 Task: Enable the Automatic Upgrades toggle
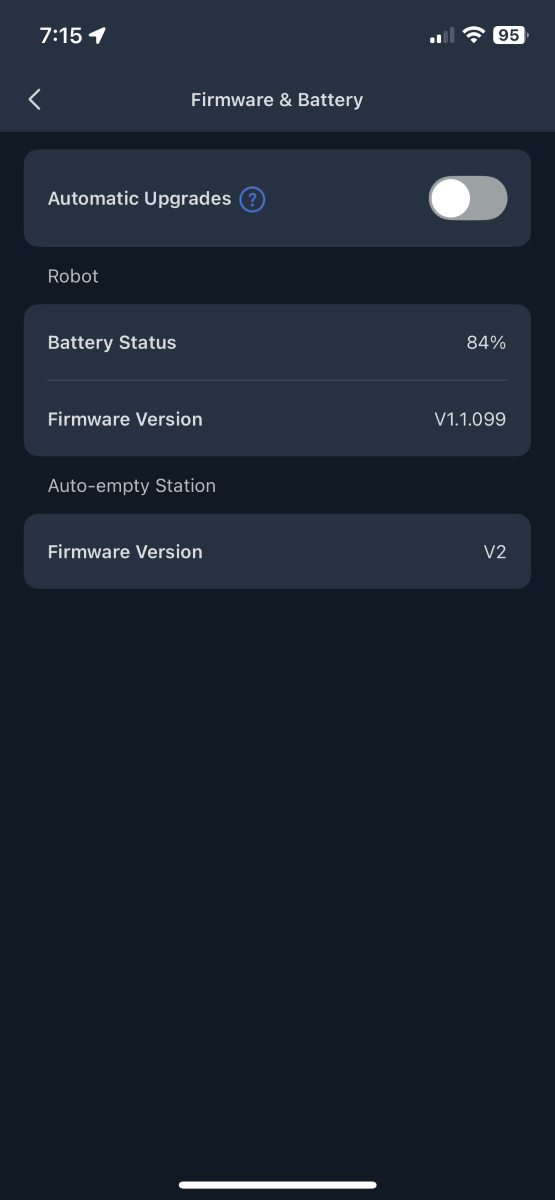tap(468, 198)
